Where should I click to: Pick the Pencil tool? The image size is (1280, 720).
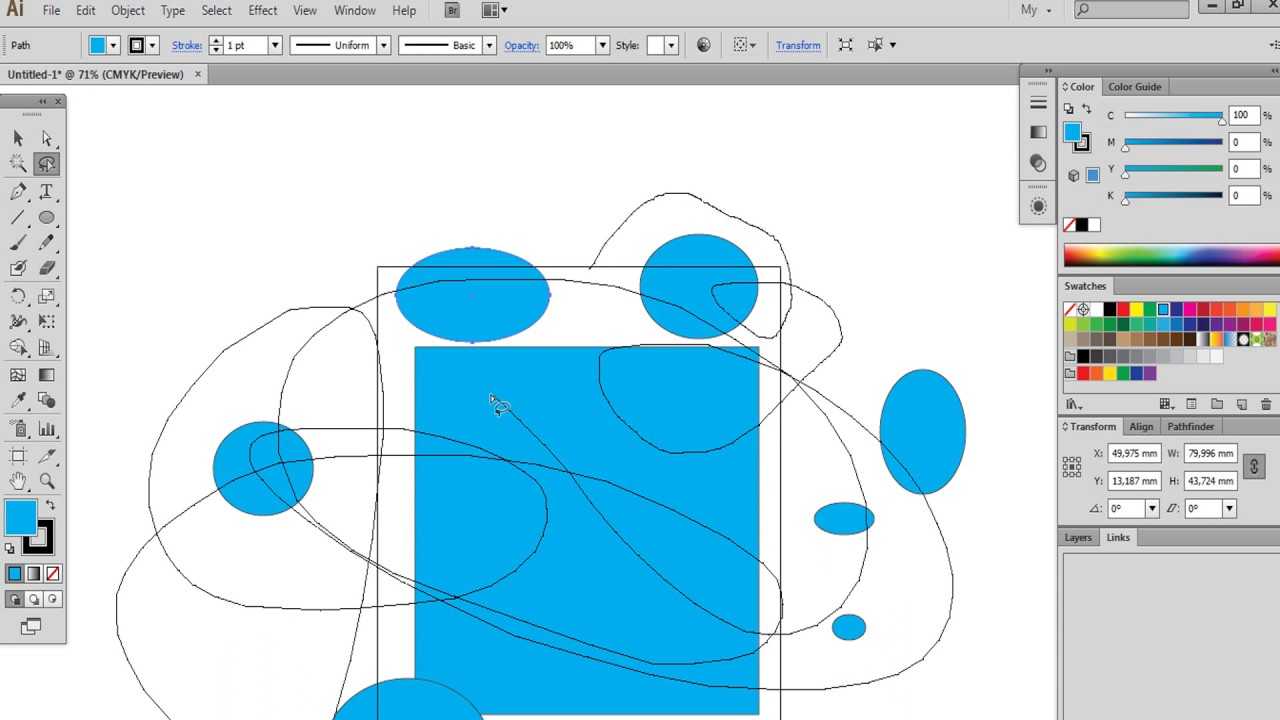pos(47,243)
